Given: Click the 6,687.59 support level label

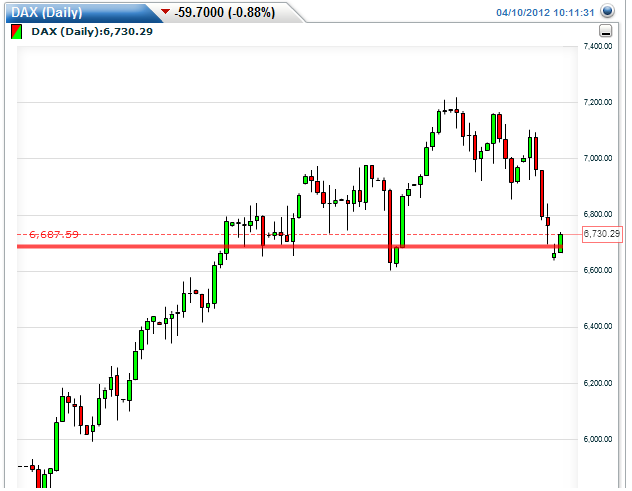Looking at the screenshot, I should [x=54, y=235].
